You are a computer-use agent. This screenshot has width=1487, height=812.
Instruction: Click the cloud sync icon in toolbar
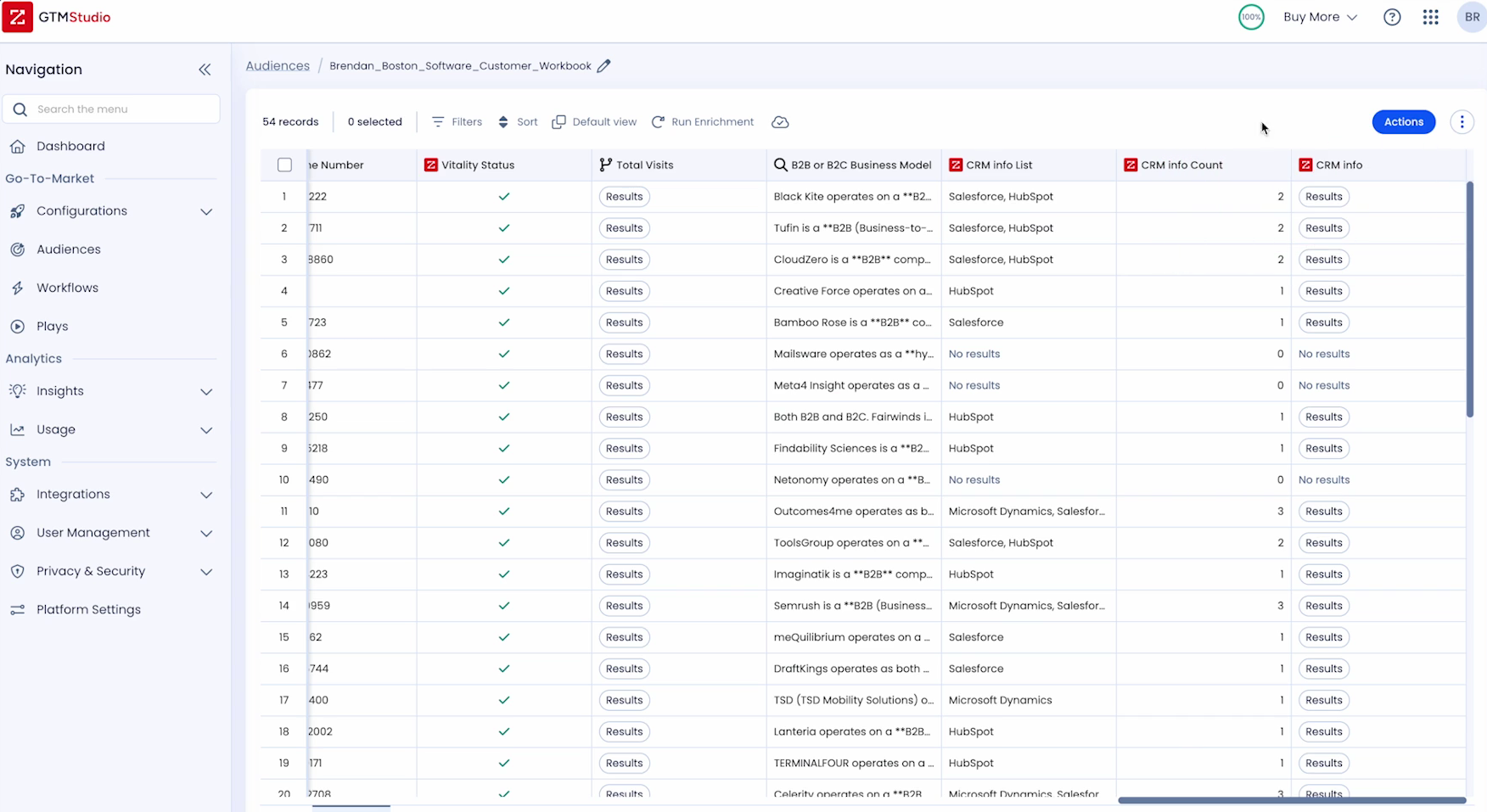coord(780,122)
